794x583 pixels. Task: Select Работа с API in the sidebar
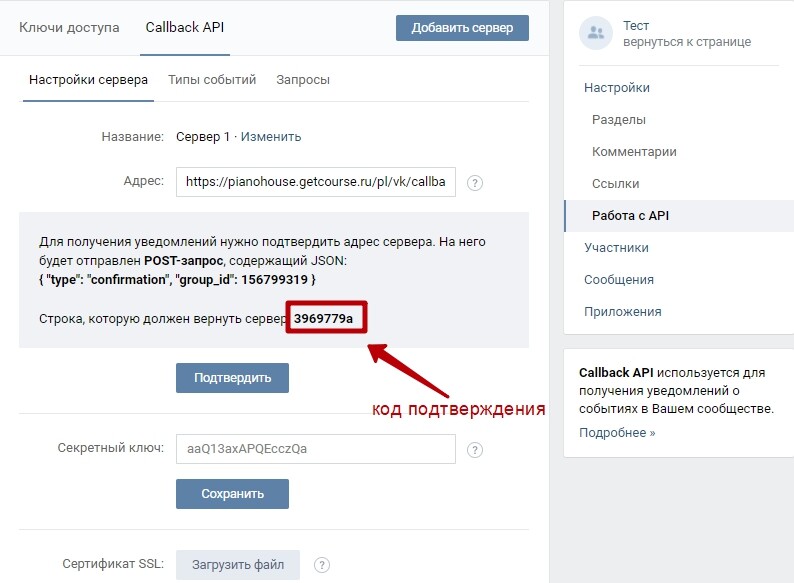coord(679,216)
